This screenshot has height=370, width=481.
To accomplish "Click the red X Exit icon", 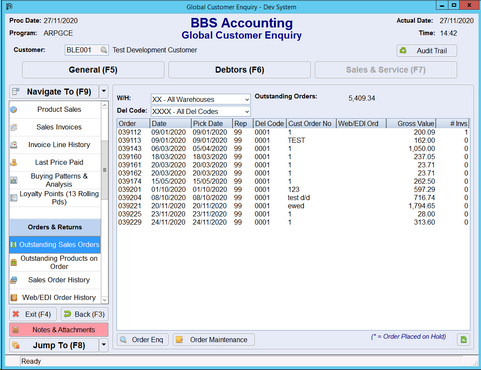I will (16, 314).
